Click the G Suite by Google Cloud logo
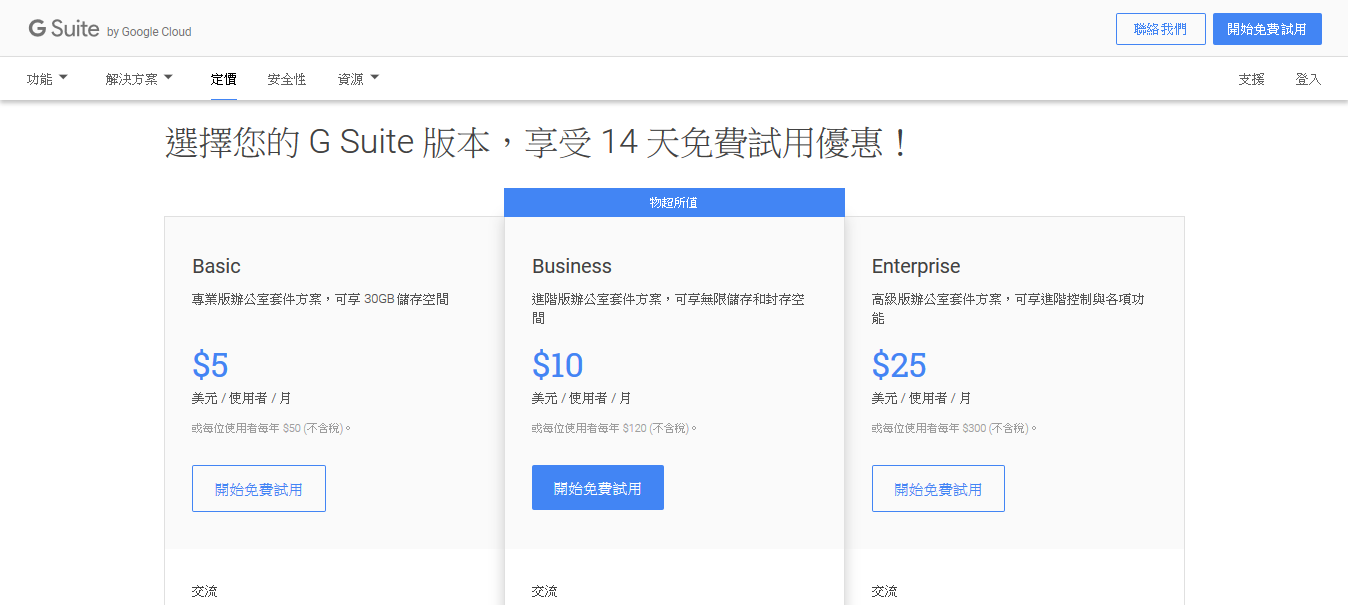1348x605 pixels. [x=110, y=29]
